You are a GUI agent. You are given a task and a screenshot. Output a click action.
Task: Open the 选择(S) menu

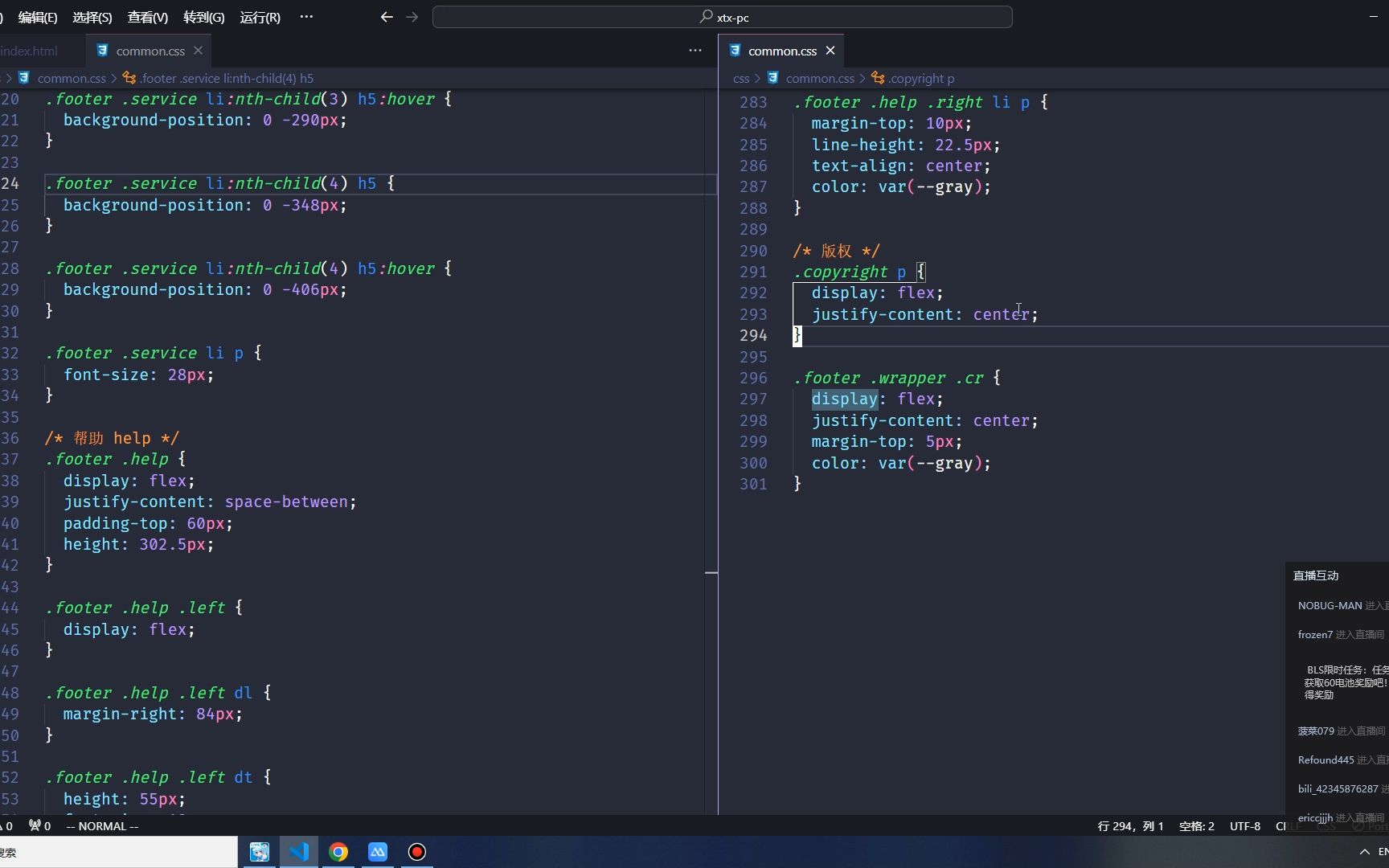(92, 17)
